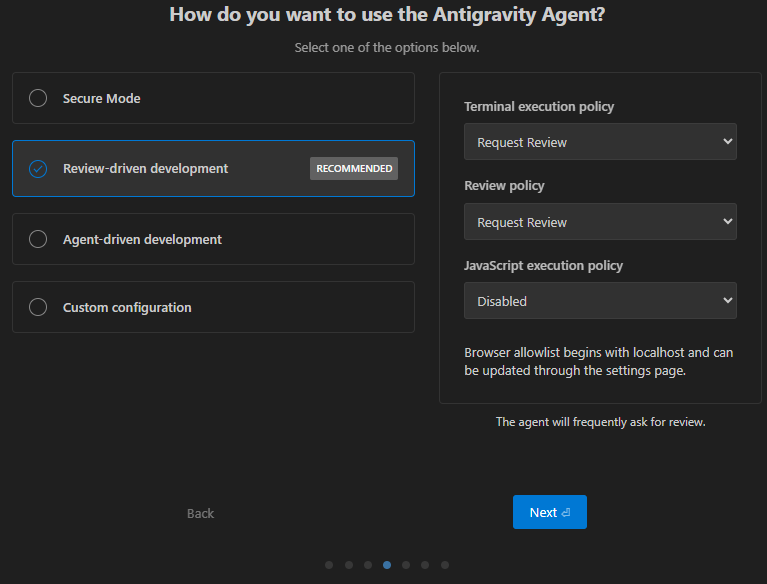Jump to first pagination dot
This screenshot has width=767, height=584.
(329, 565)
